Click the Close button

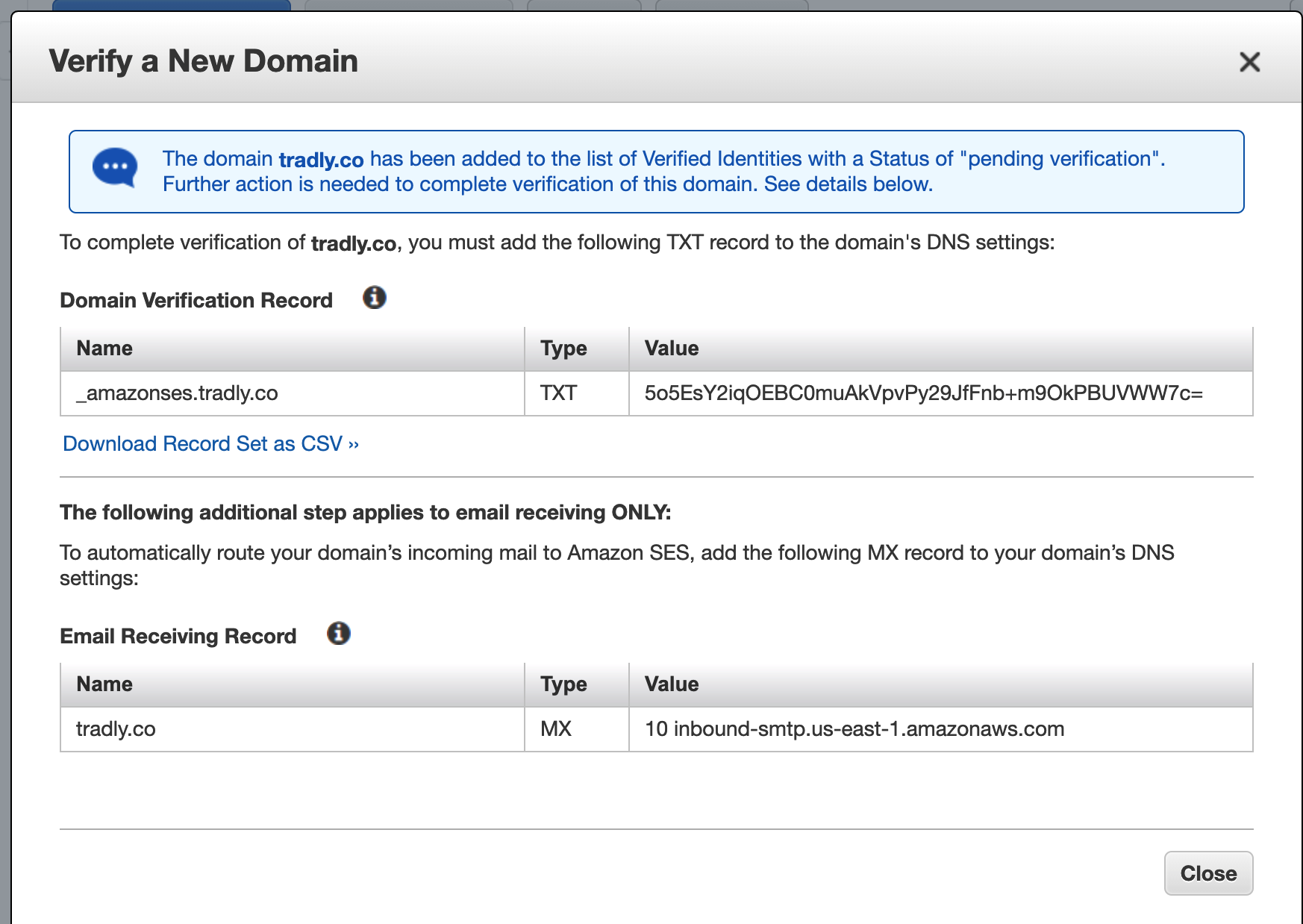pos(1208,873)
